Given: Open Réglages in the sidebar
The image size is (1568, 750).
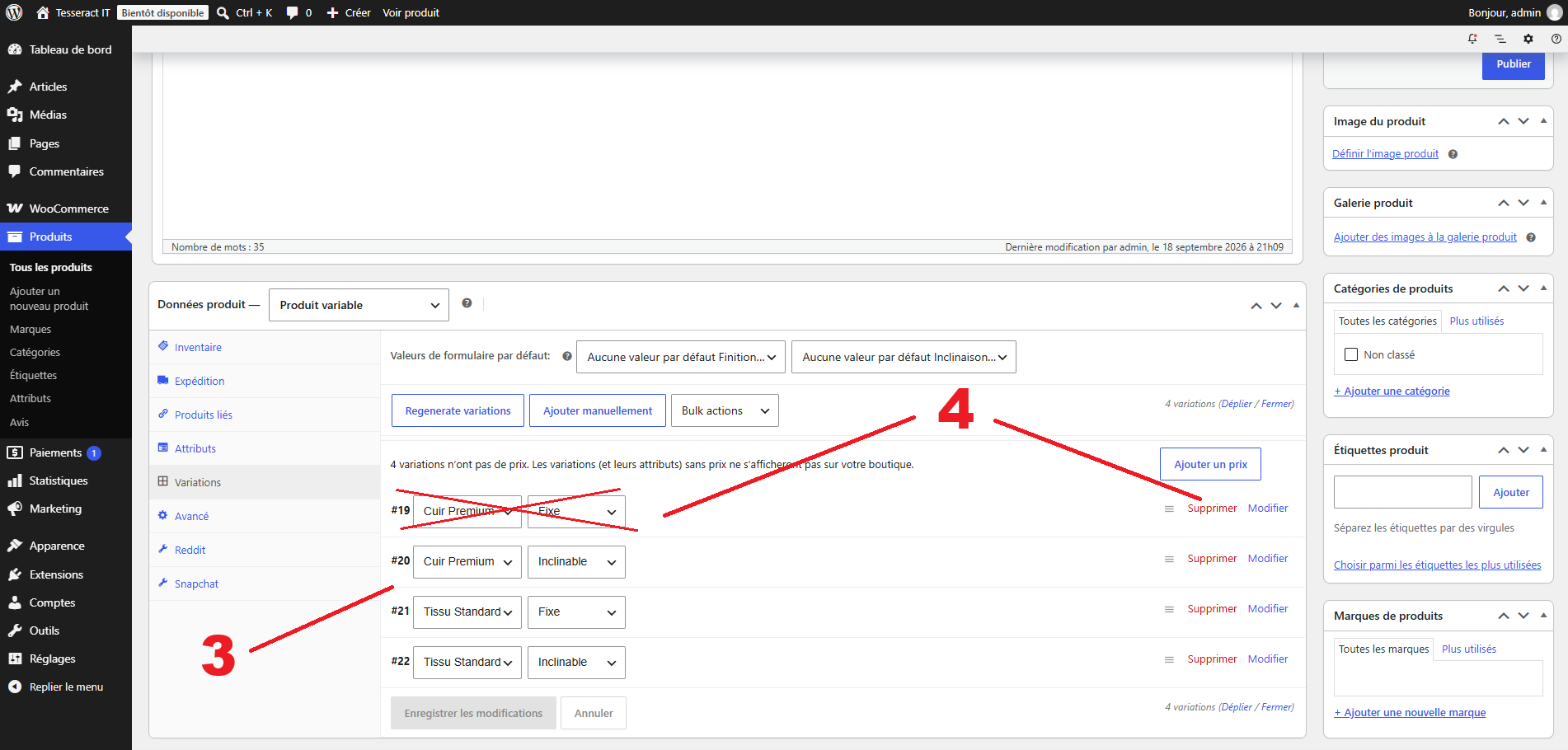Looking at the screenshot, I should pos(66,659).
